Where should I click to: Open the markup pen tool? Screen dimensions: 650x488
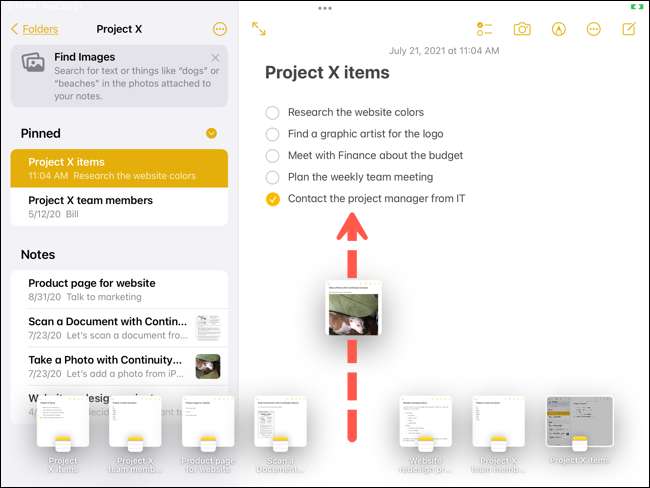pos(558,29)
